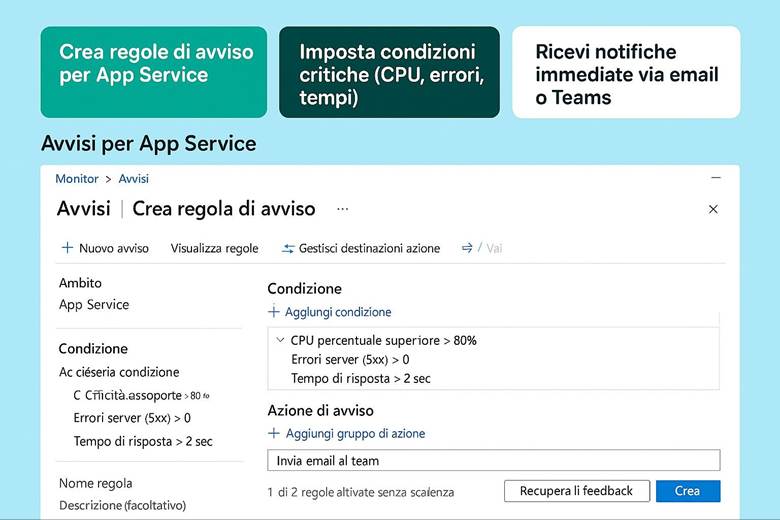Open Visualizza regole in the toolbar

[x=214, y=248]
